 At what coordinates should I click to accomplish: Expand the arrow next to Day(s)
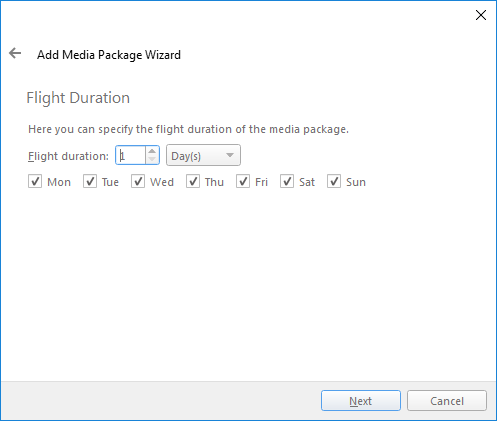(x=230, y=155)
